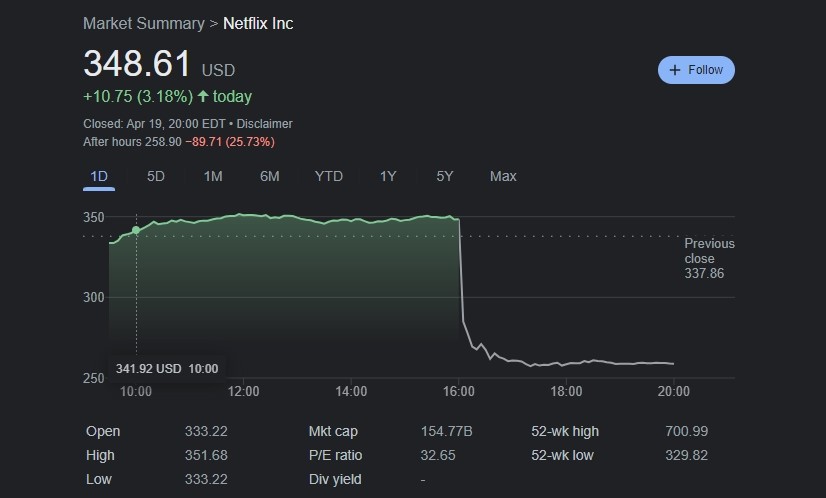826x498 pixels.
Task: Switch to the 1M range tab
Action: tap(213, 176)
